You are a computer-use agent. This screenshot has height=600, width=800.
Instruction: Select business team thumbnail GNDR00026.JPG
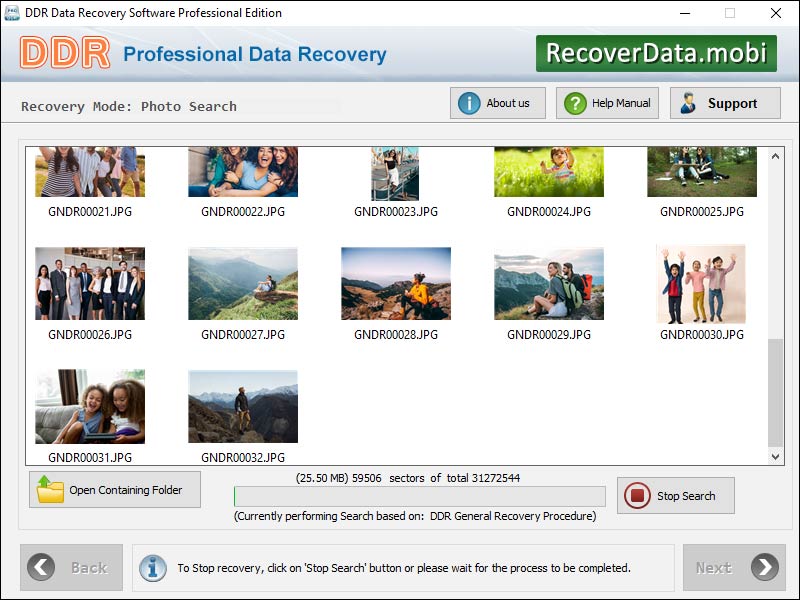90,284
